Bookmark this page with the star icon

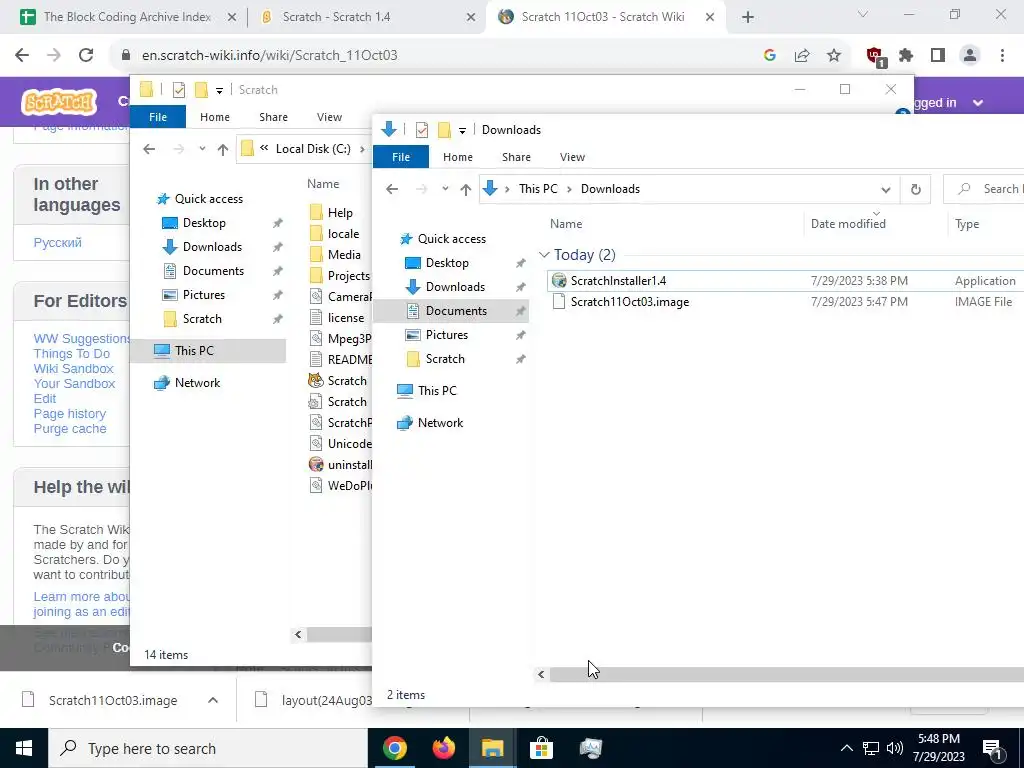[834, 56]
